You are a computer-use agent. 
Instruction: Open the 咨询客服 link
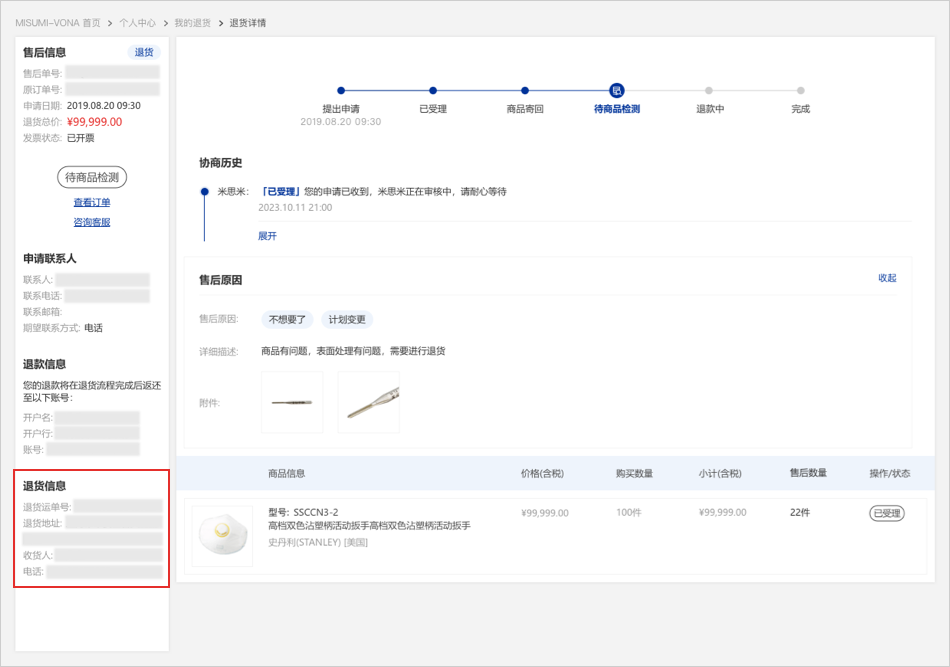(92, 222)
